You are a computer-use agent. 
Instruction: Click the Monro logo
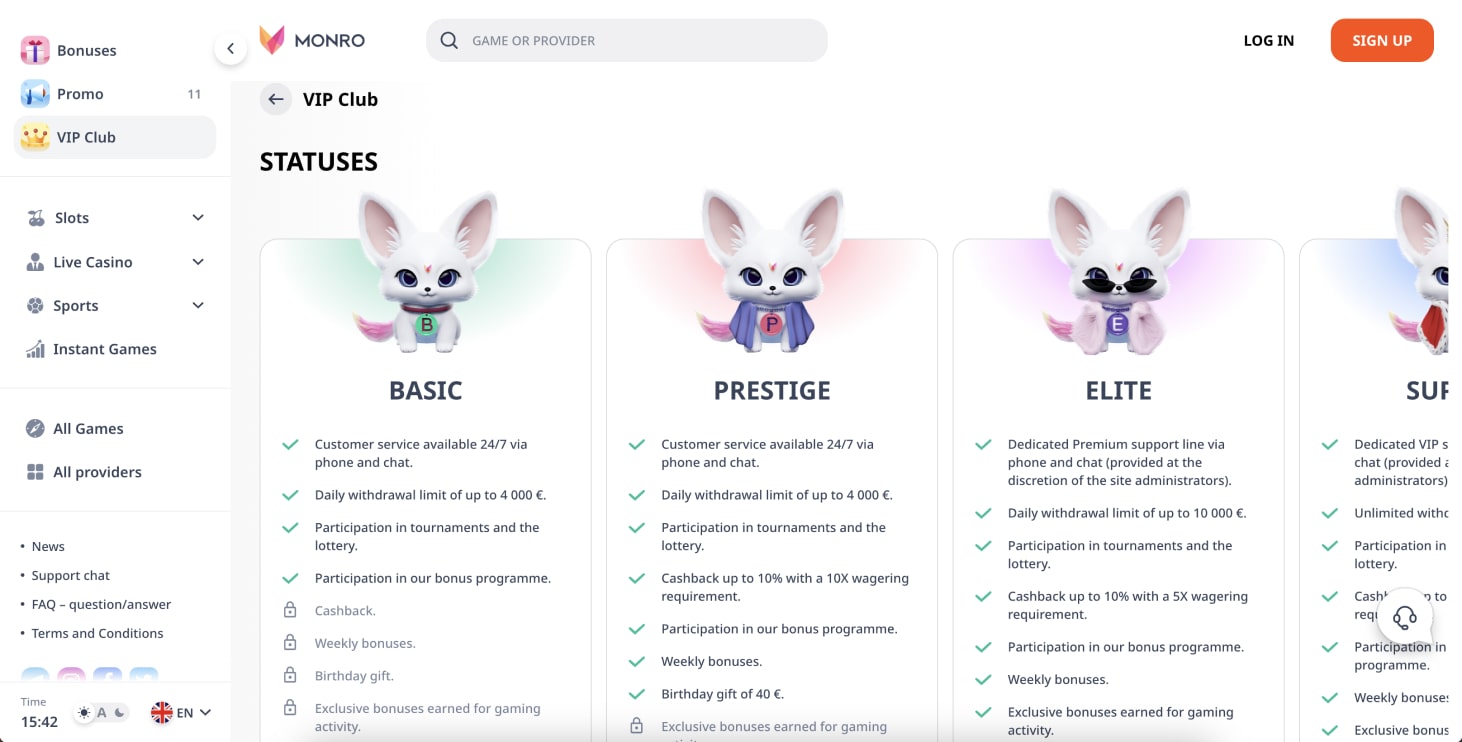312,40
